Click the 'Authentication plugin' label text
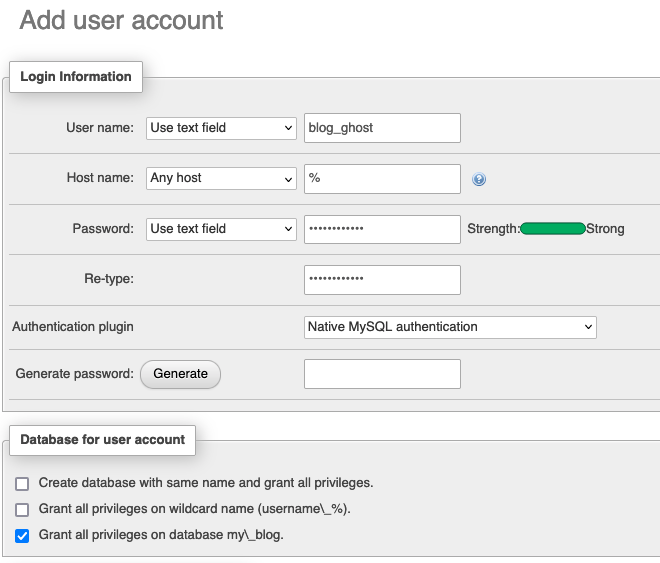 (x=73, y=327)
